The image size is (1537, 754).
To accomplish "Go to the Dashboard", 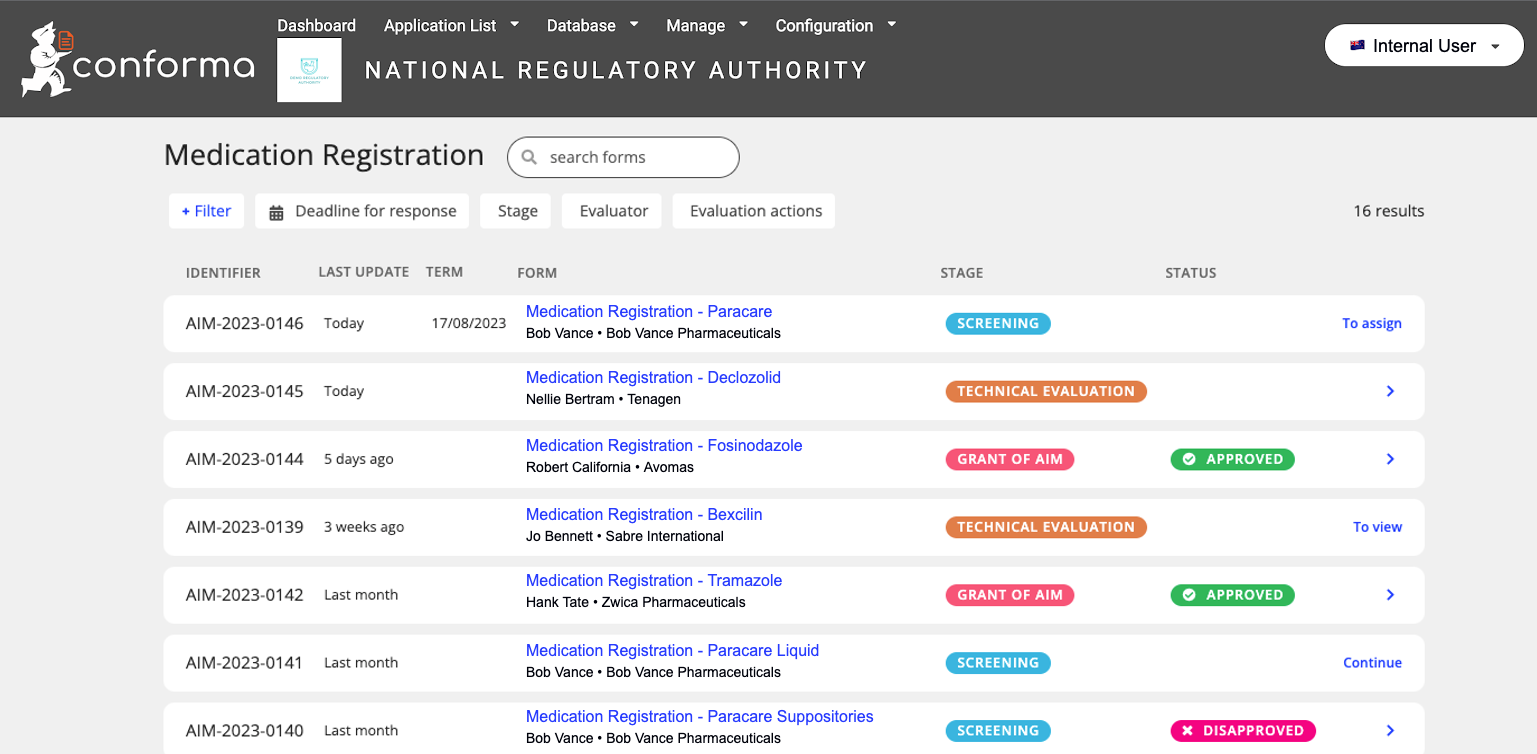I will pyautogui.click(x=316, y=25).
